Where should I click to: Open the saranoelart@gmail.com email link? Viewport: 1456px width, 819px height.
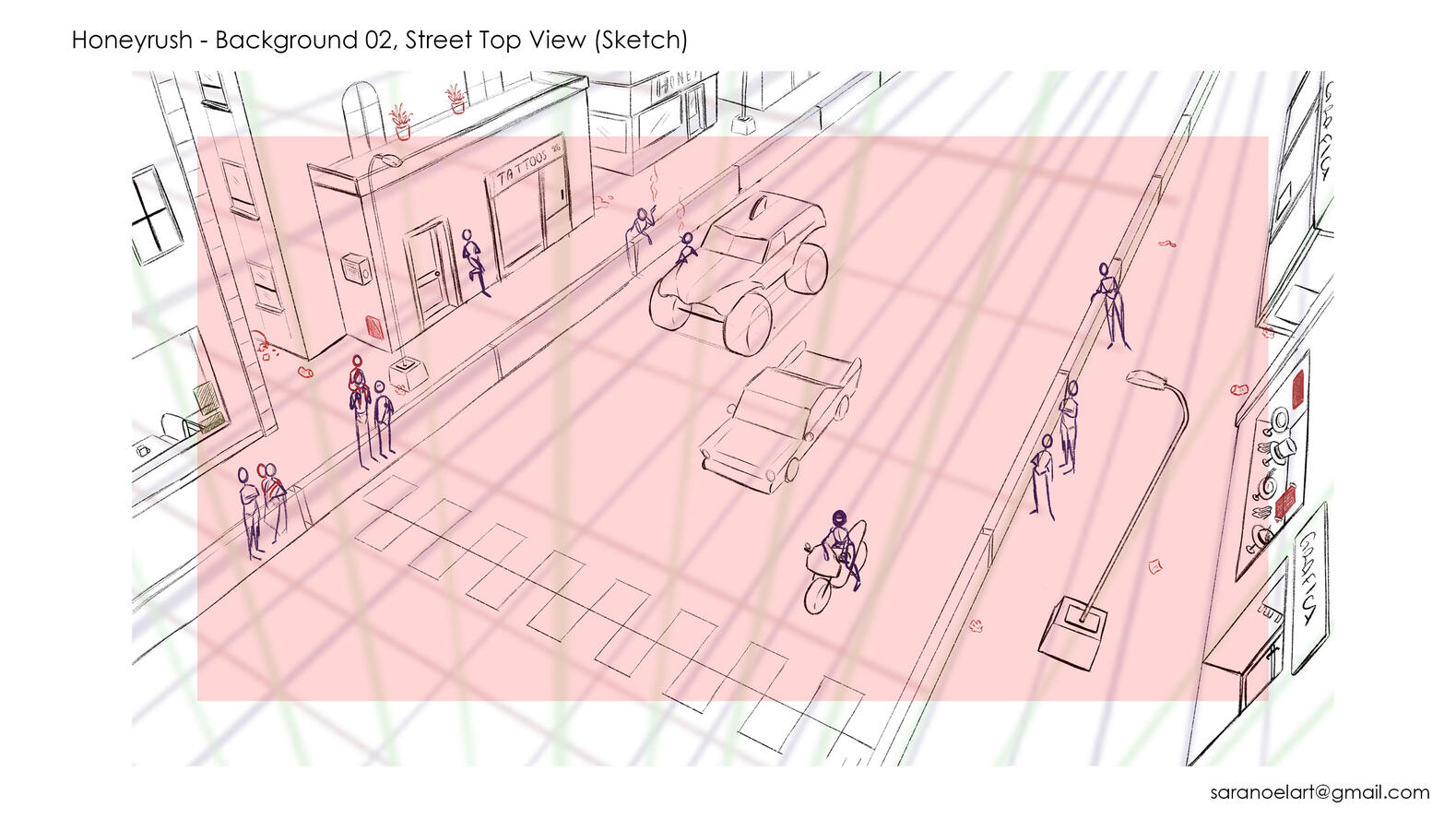(x=1319, y=792)
